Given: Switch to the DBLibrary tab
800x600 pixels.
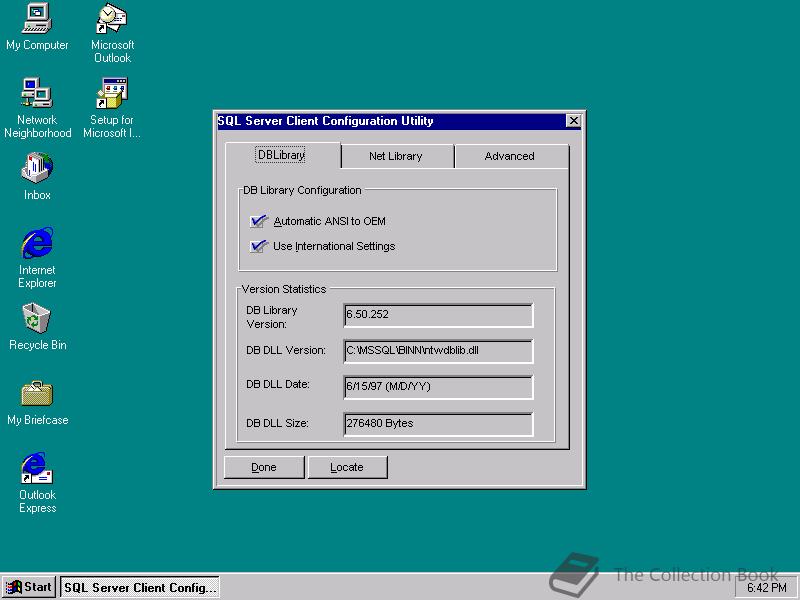Looking at the screenshot, I should 283,155.
